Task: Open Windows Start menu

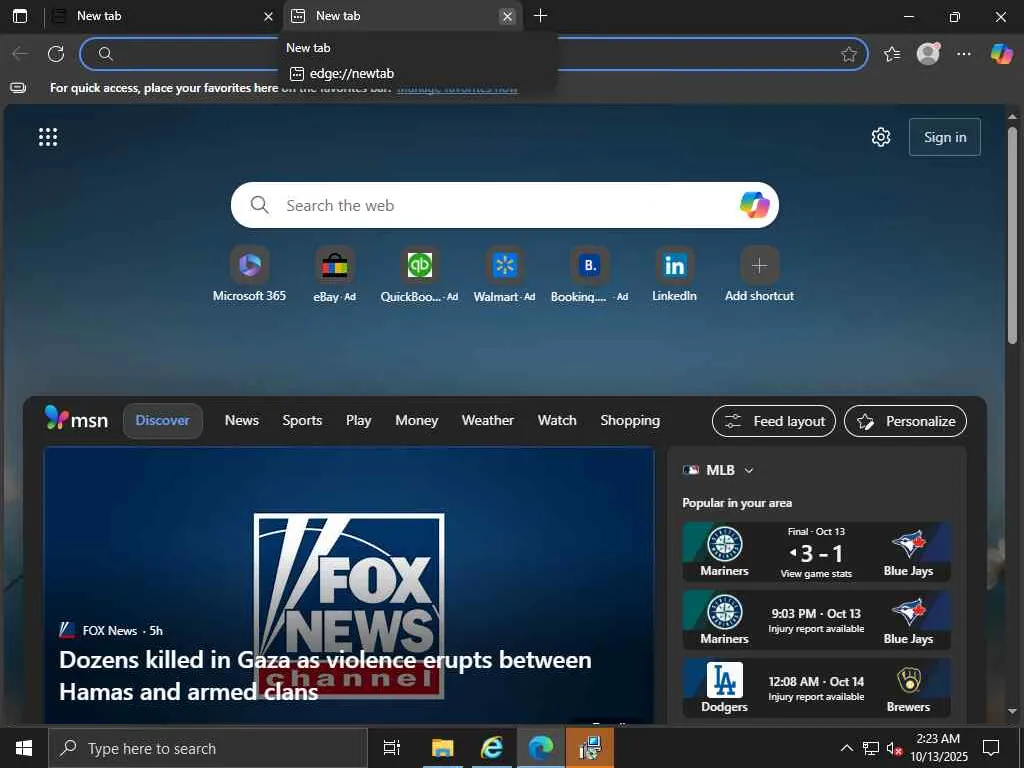Action: (24, 748)
